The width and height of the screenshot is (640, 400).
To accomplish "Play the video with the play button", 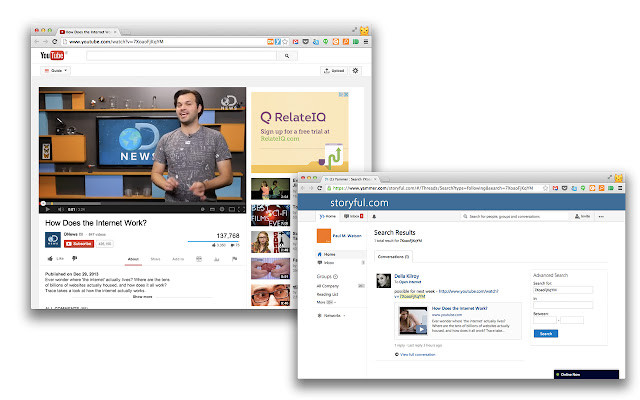I will click(x=47, y=209).
